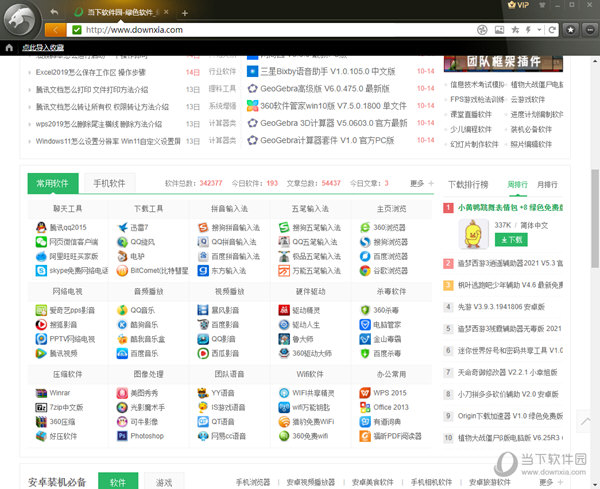
Task: Click the lightning speed mode icon
Action: (528, 29)
